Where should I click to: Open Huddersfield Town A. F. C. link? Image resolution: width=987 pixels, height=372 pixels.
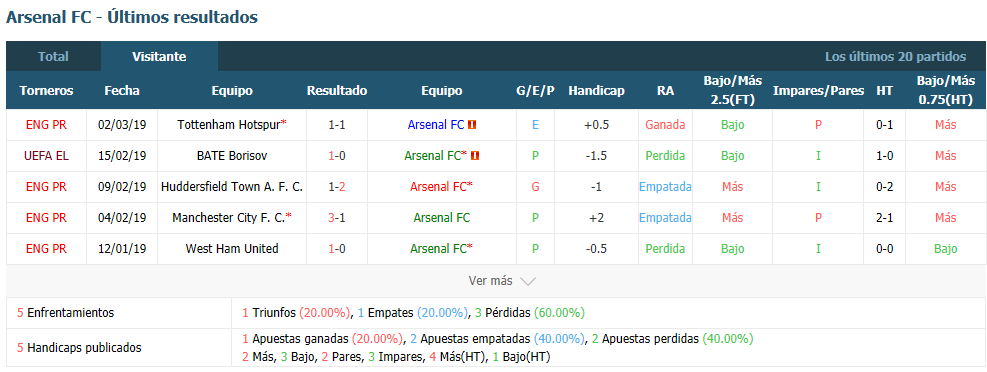(x=232, y=186)
